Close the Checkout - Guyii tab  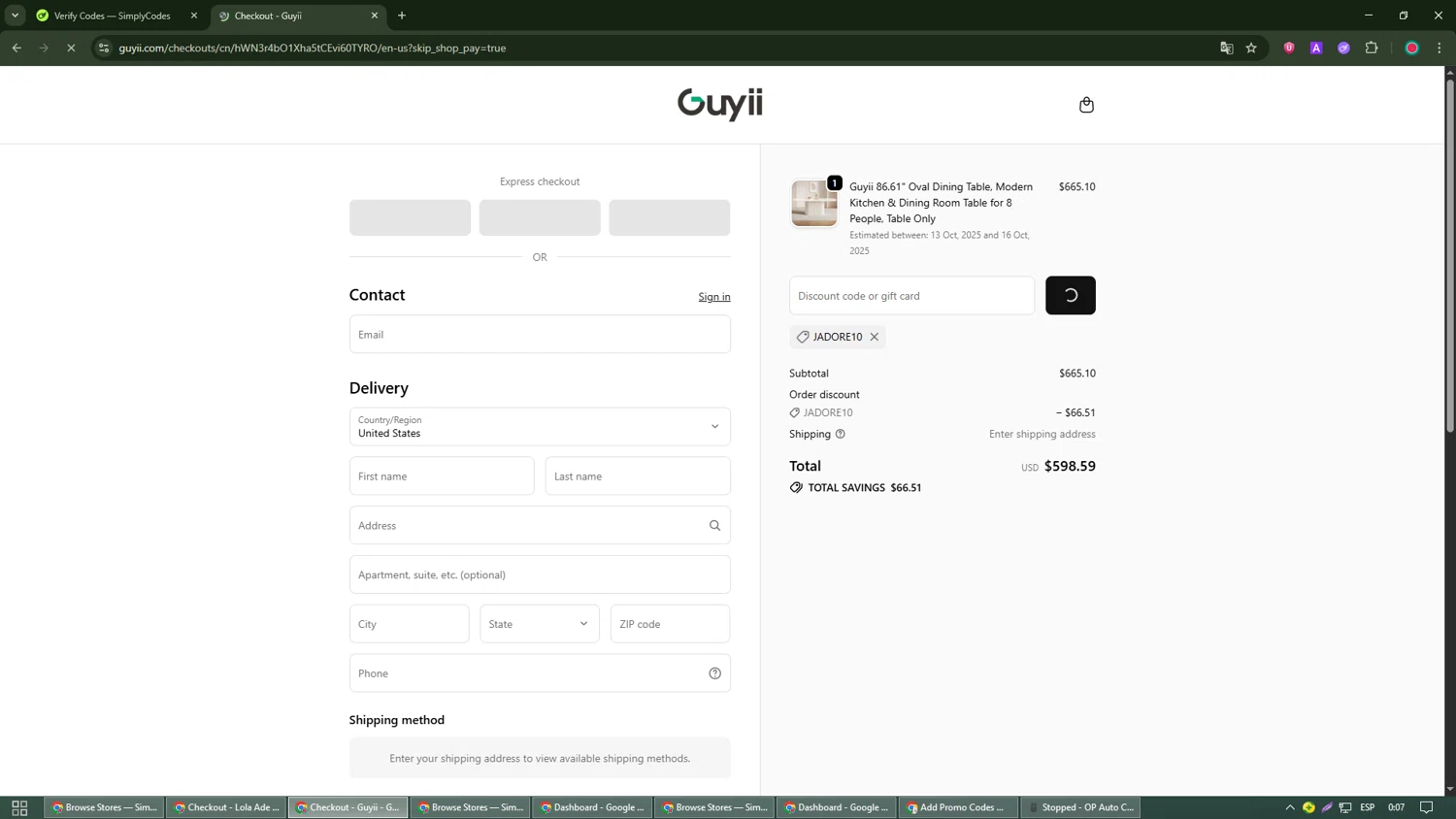pyautogui.click(x=375, y=16)
